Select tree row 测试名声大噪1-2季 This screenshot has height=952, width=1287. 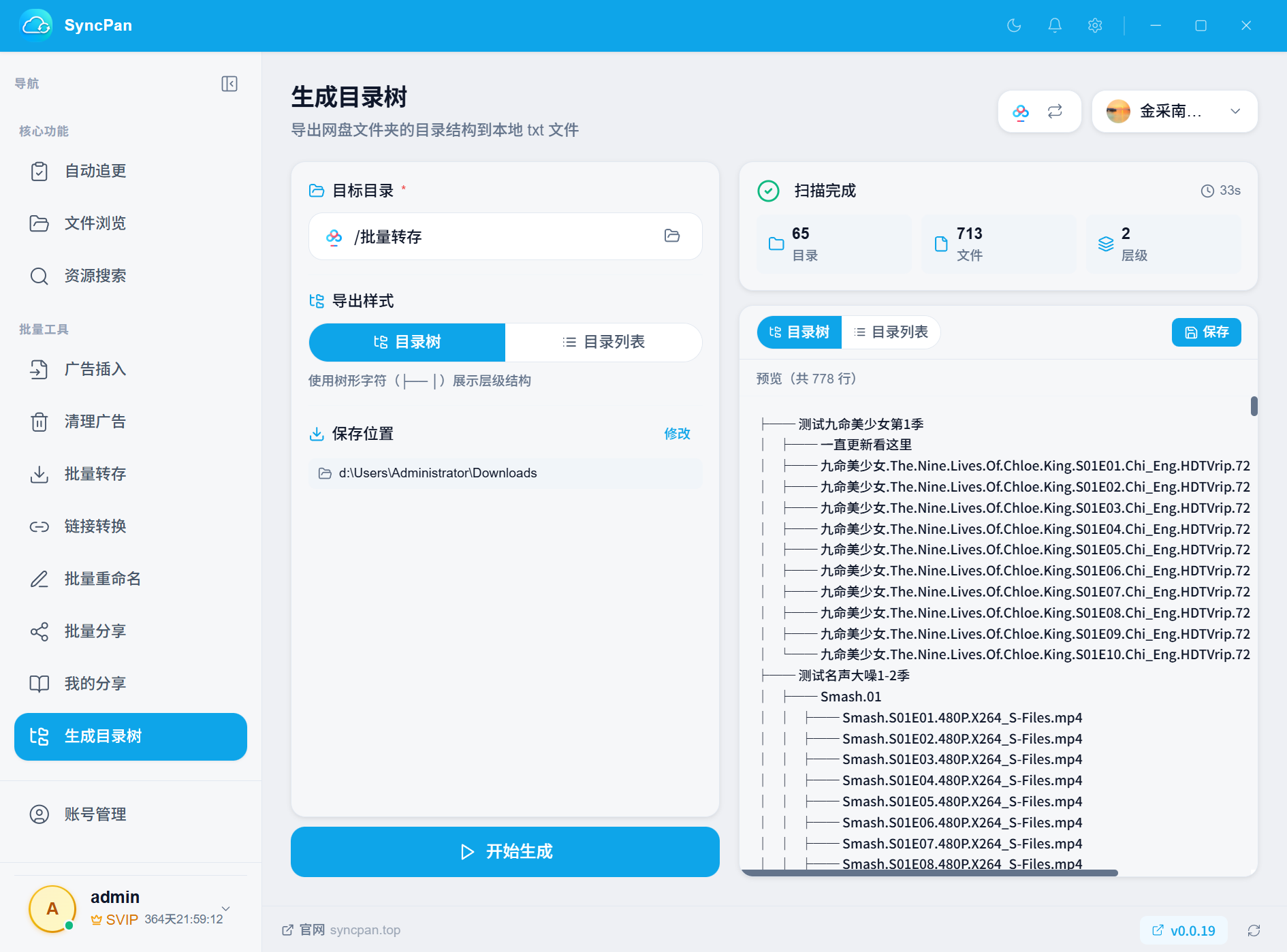(854, 676)
